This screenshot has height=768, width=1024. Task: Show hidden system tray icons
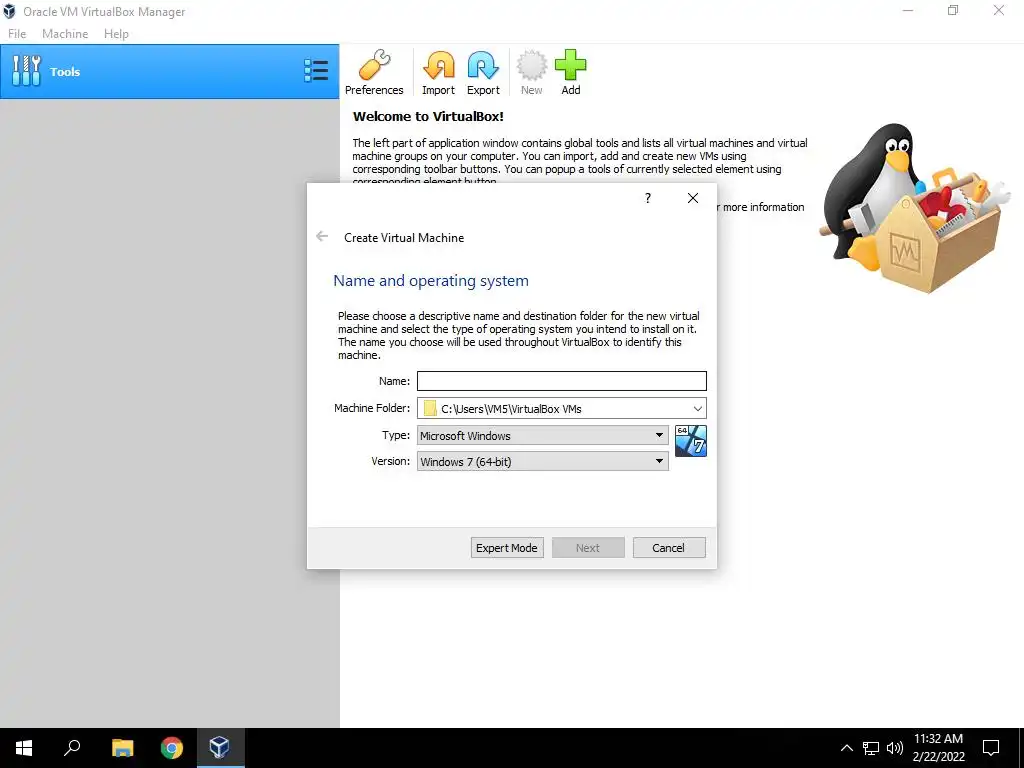(x=846, y=748)
